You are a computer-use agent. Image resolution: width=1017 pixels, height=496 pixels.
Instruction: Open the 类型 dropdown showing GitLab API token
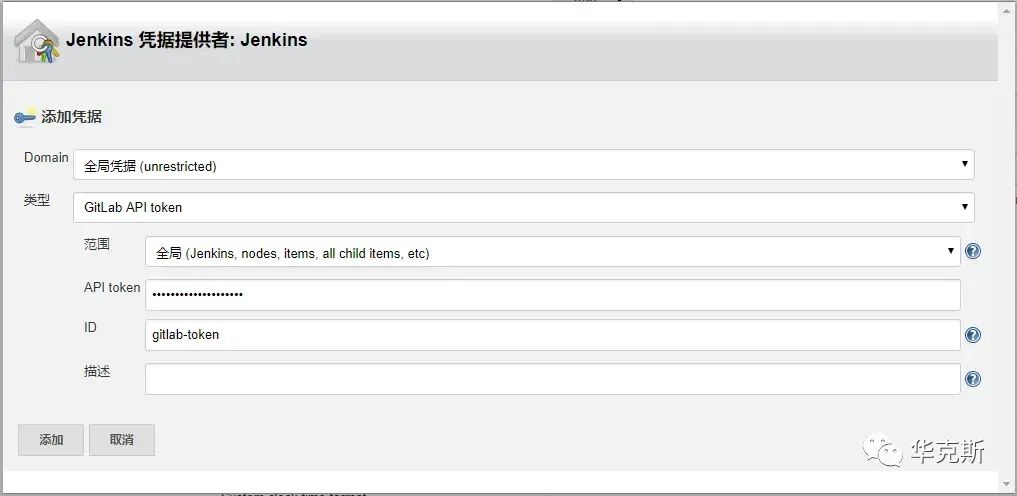point(523,207)
